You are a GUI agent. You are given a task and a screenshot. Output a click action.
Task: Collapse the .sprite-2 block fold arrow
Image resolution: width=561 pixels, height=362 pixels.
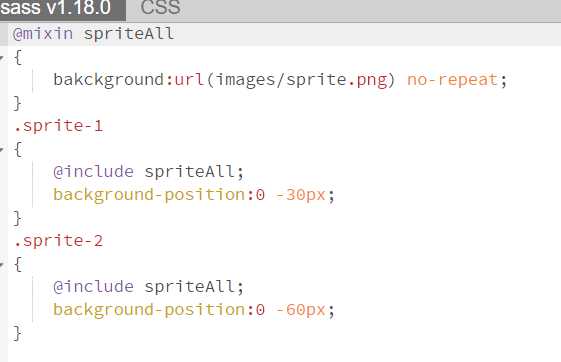click(2, 264)
